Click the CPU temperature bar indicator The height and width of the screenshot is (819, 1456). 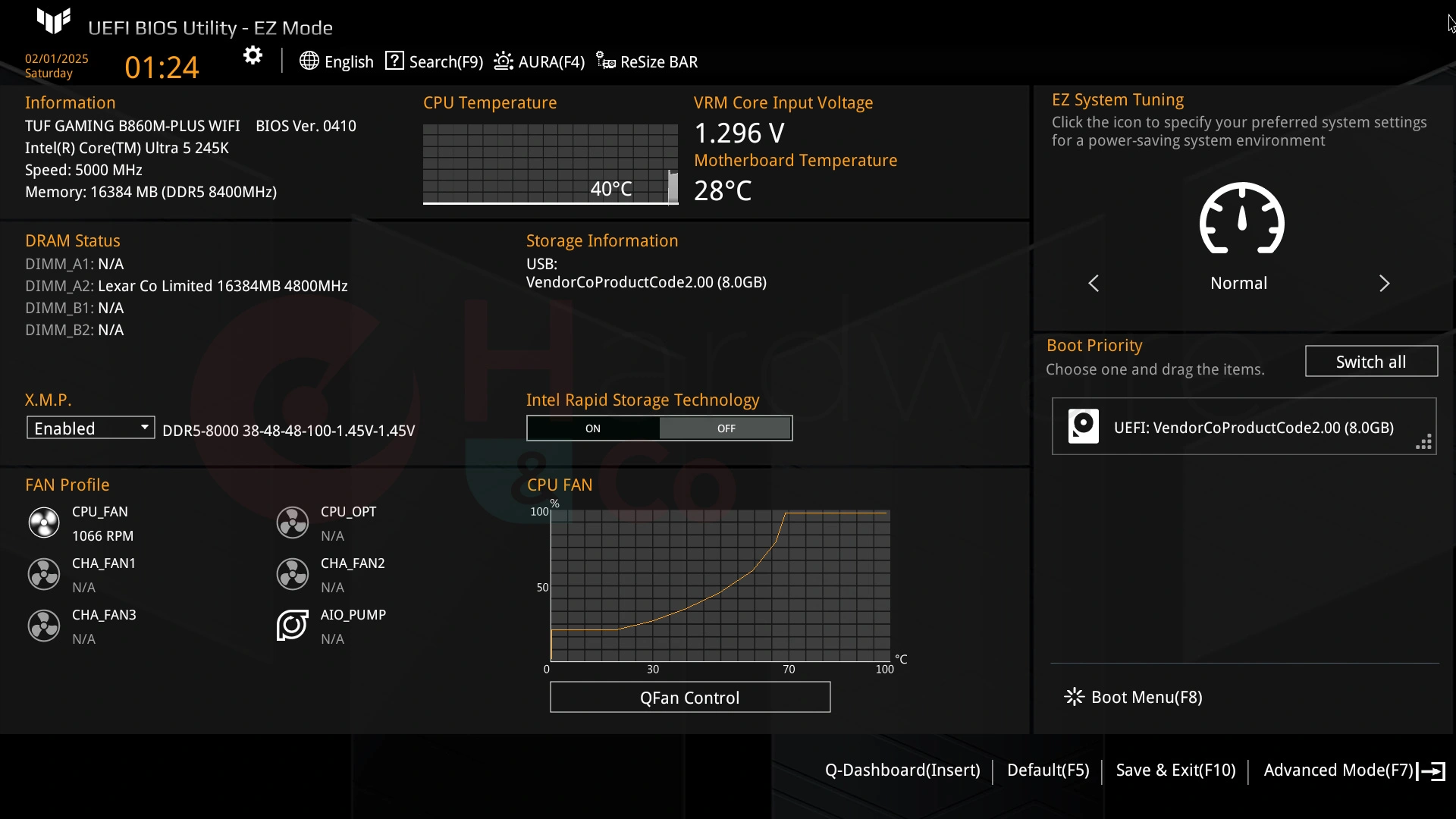[x=673, y=187]
